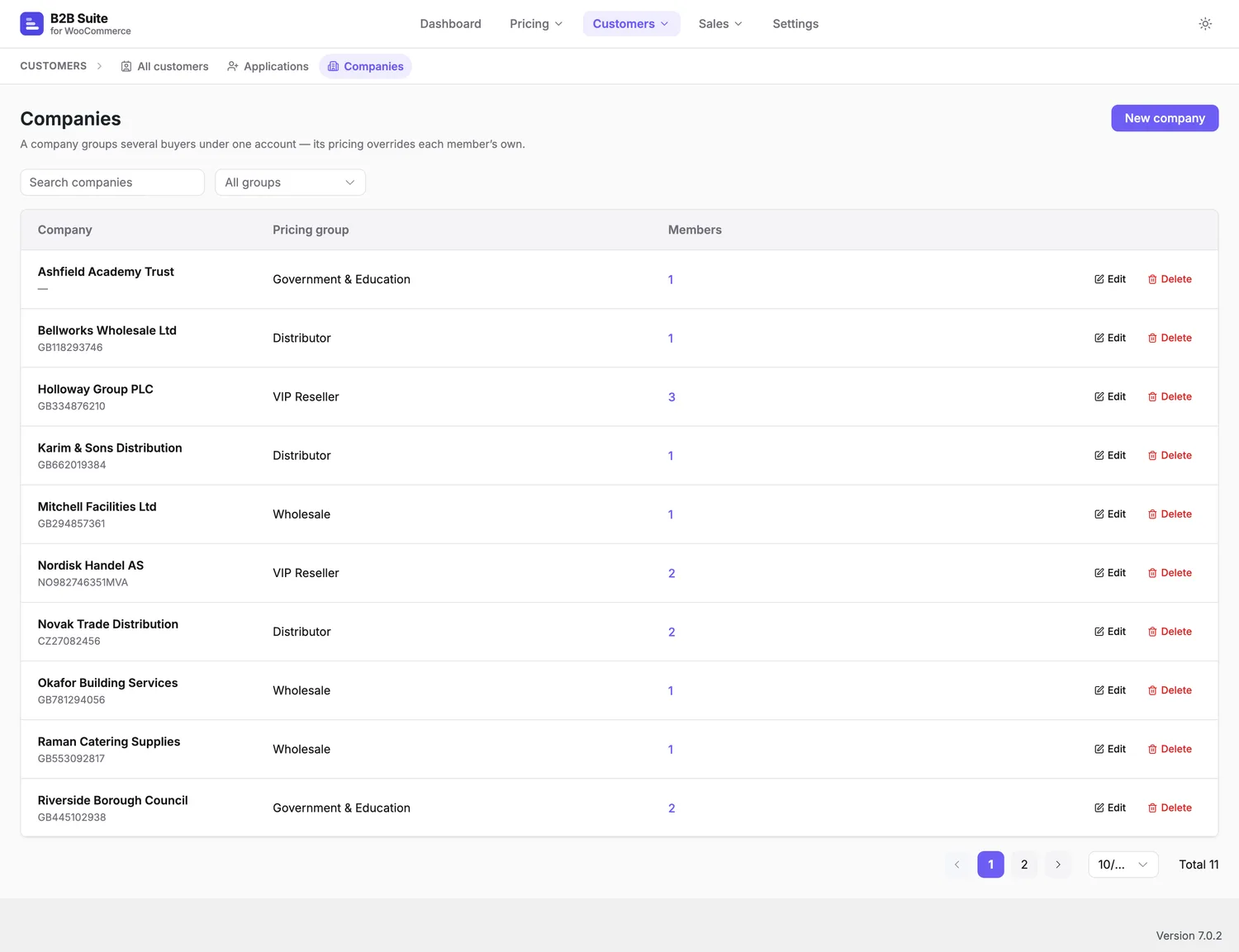
Task: Open the page size selector dropdown
Action: pyautogui.click(x=1123, y=864)
